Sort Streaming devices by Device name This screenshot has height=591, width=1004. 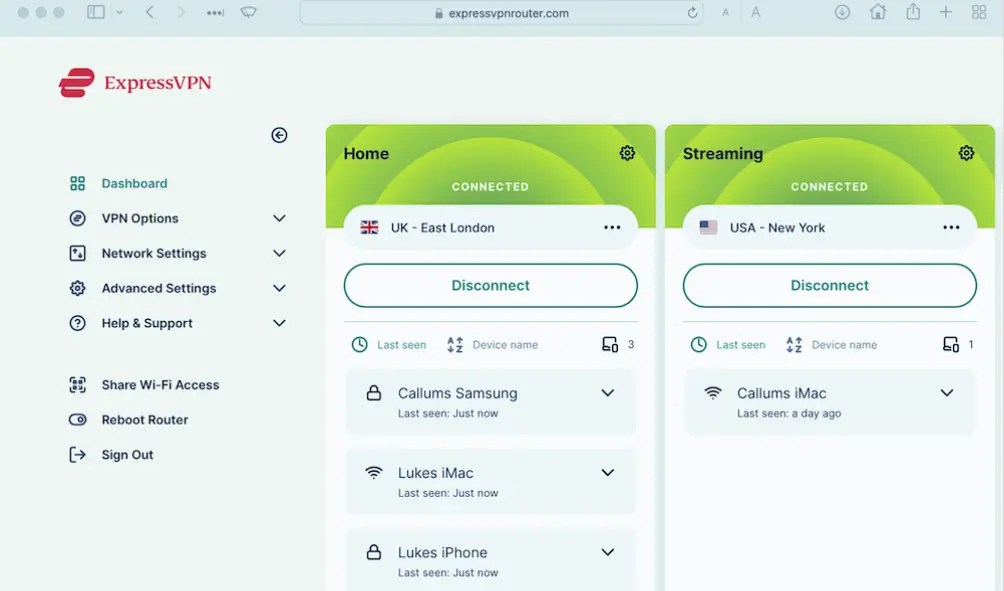845,344
